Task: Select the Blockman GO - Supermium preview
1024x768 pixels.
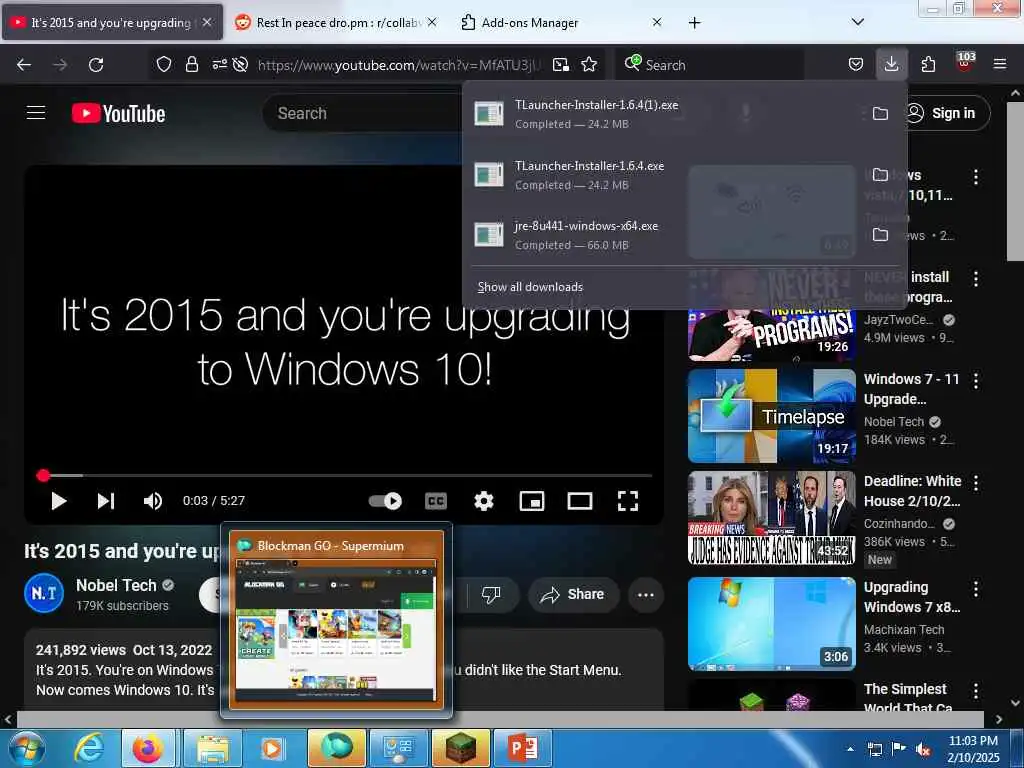Action: click(336, 620)
